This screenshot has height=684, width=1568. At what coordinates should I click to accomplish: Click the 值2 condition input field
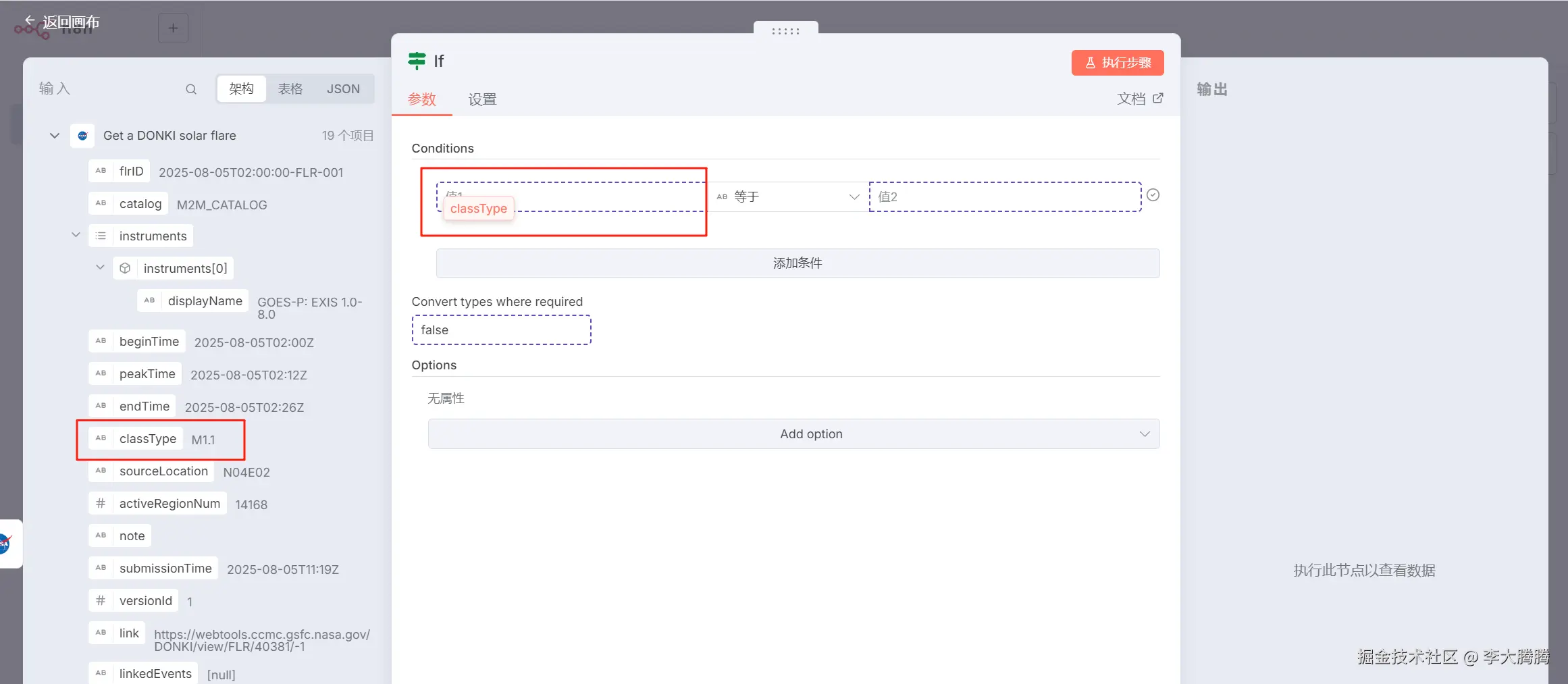click(x=1005, y=197)
